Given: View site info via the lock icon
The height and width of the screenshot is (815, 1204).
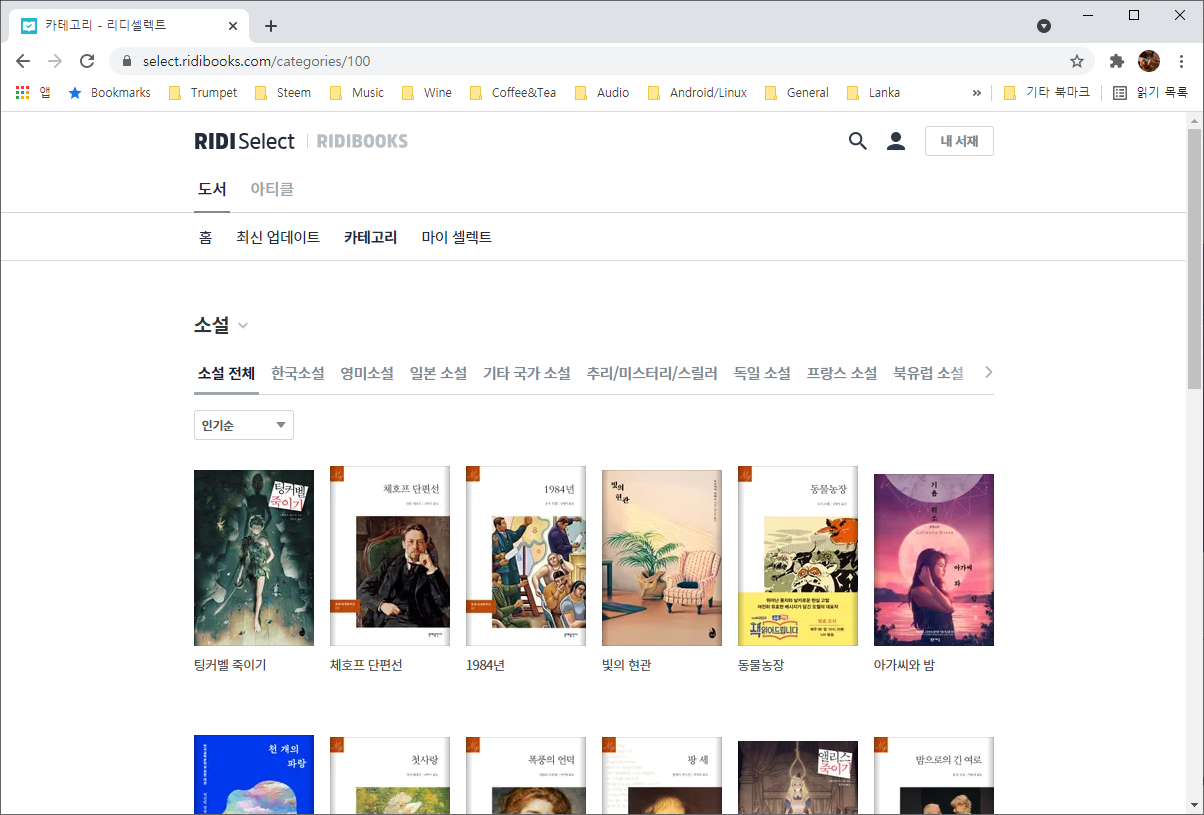Looking at the screenshot, I should 127,61.
